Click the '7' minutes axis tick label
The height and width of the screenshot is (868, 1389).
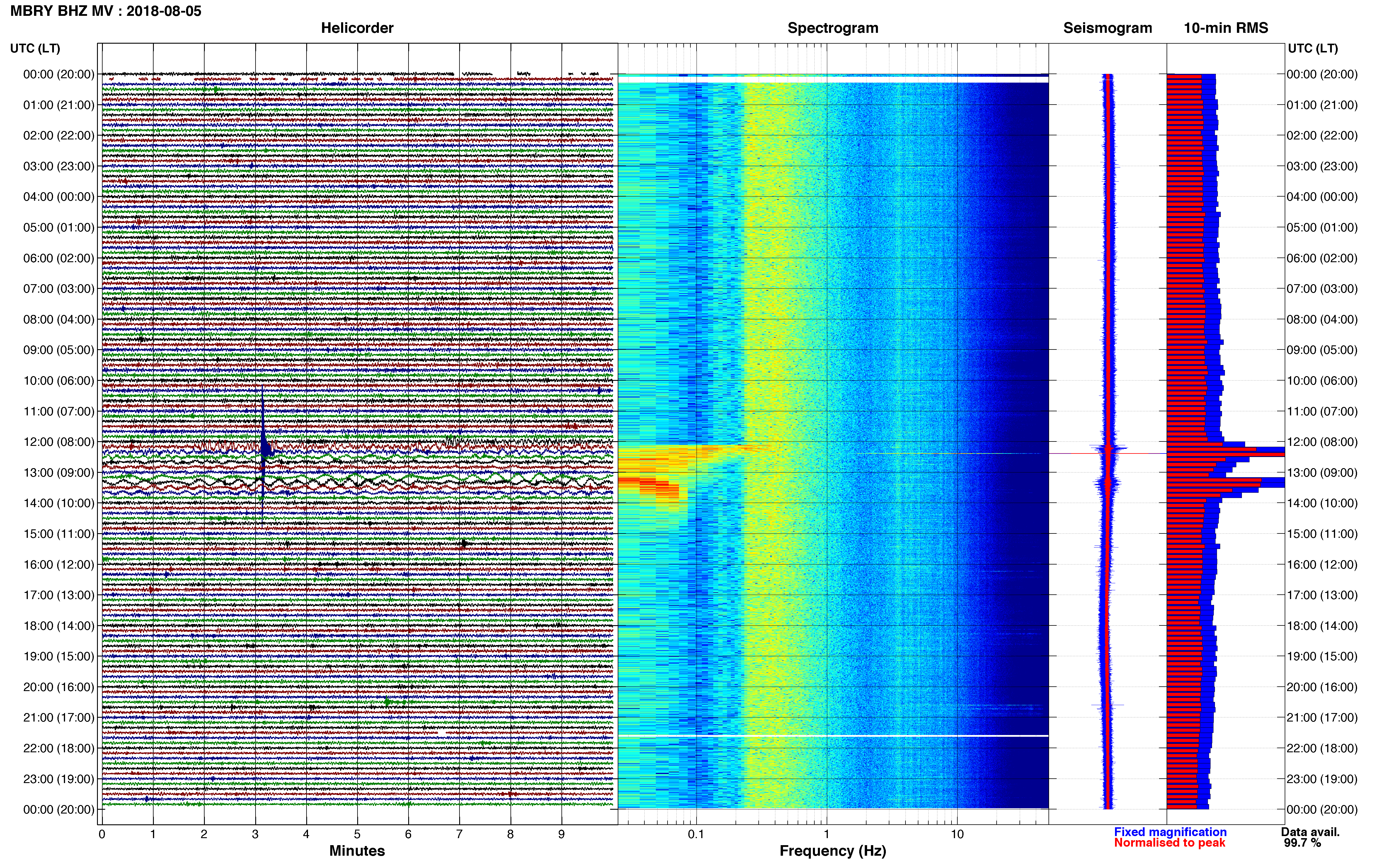pyautogui.click(x=459, y=834)
